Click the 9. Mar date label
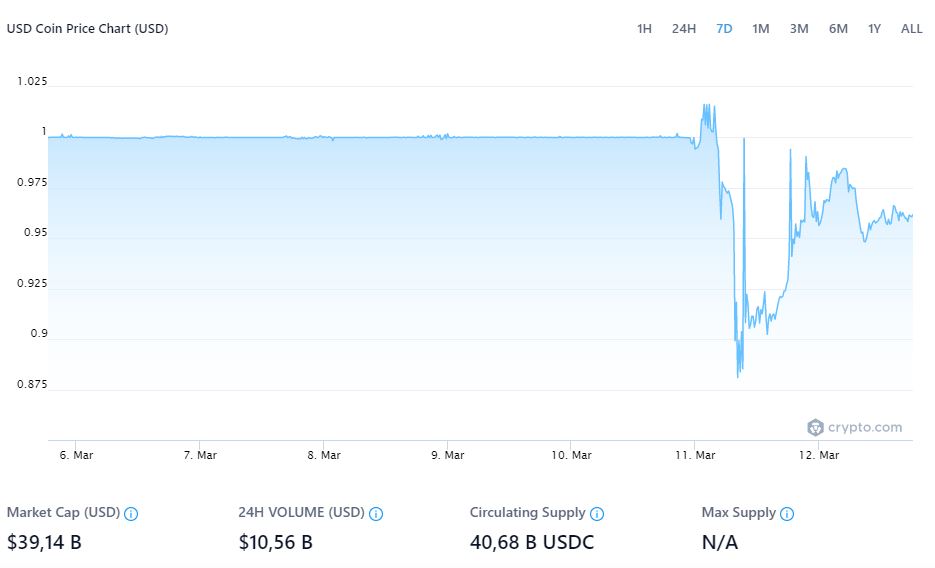 click(x=447, y=455)
